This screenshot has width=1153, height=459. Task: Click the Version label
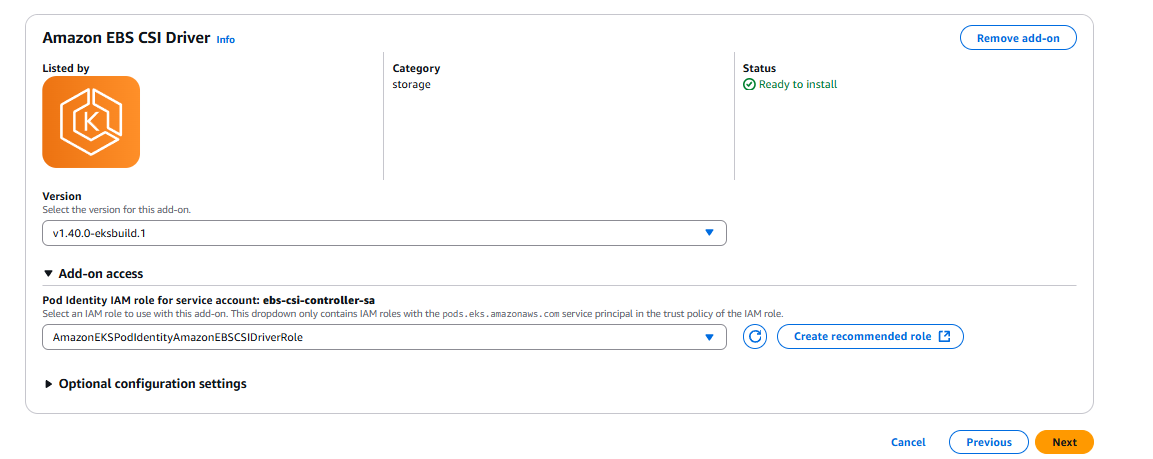pos(62,196)
